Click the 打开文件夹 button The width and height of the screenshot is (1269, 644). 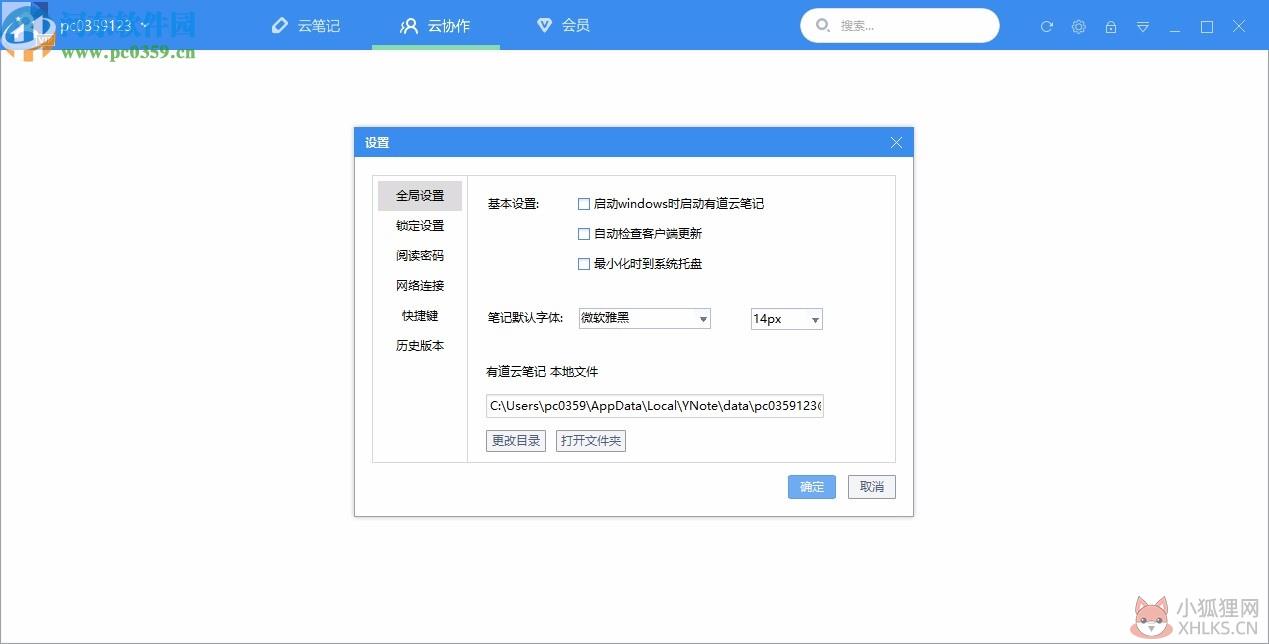pos(591,441)
